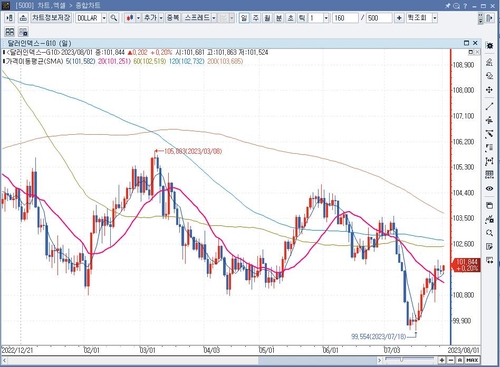The width and height of the screenshot is (500, 367).
Task: Click the eraser icon in the right sidebar
Action: (489, 76)
